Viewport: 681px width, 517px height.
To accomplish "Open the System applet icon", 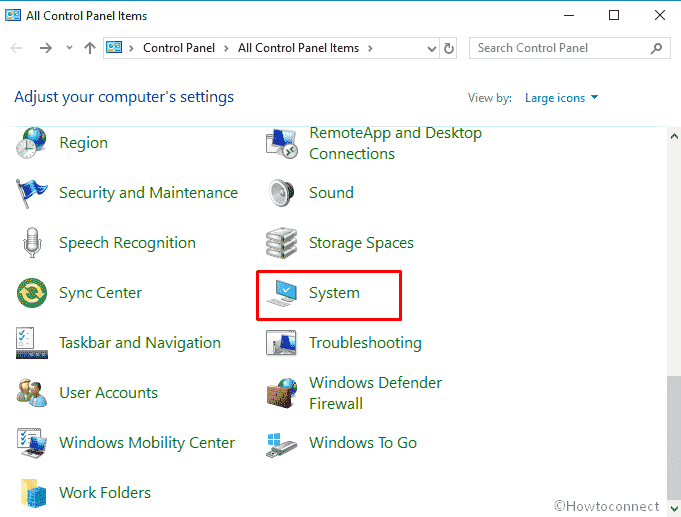I will [282, 293].
